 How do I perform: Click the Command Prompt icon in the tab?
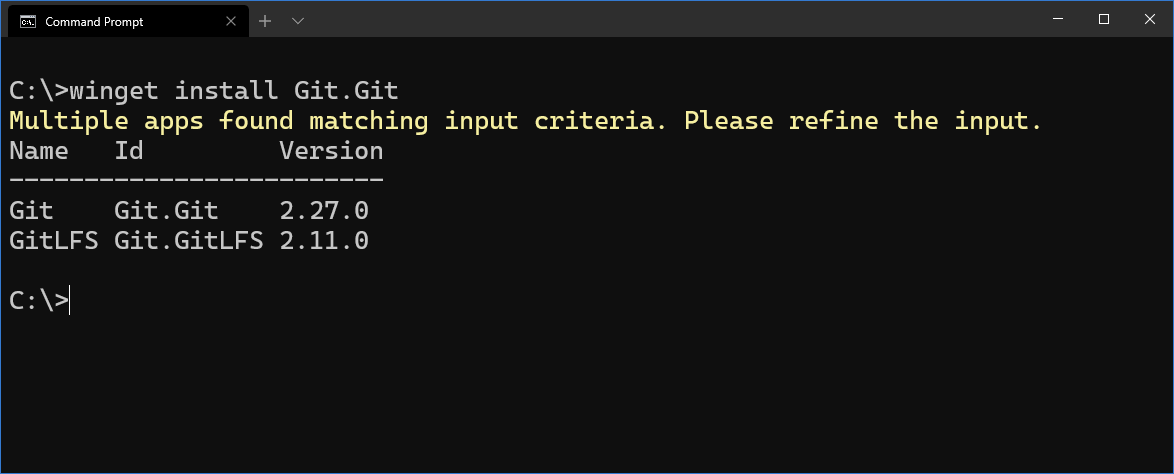(x=28, y=21)
